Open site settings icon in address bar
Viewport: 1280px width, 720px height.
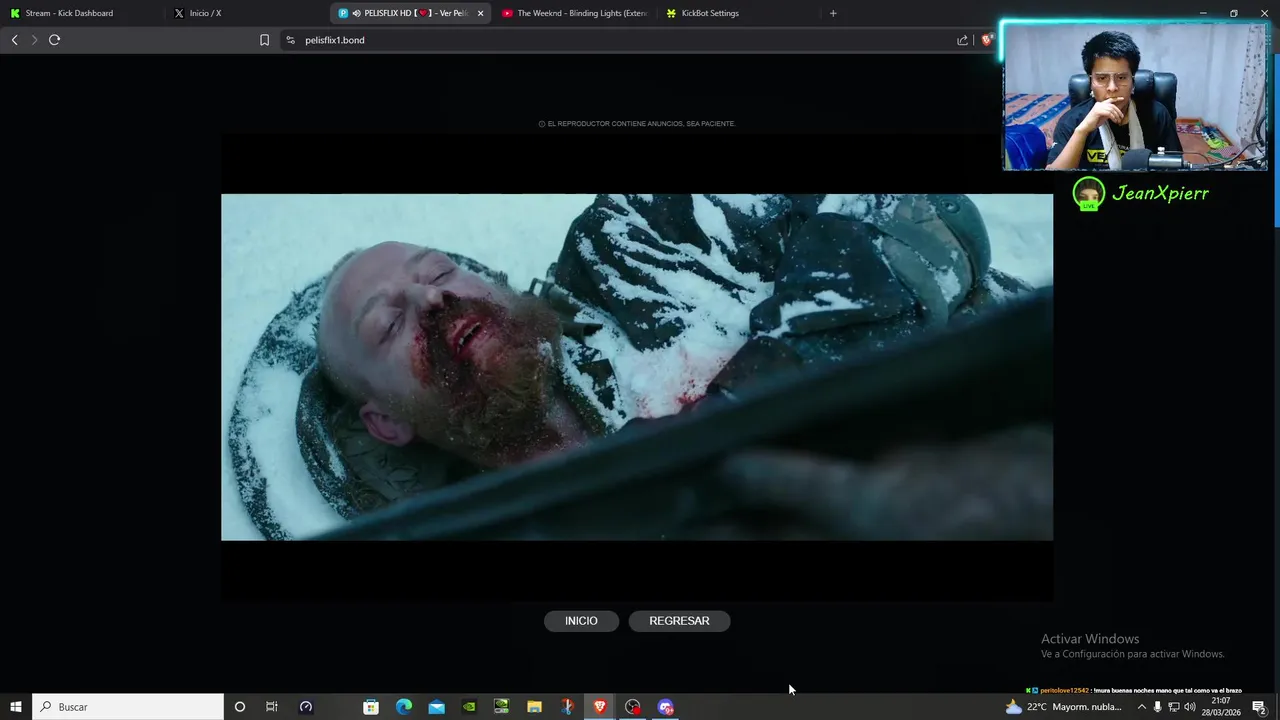tap(290, 40)
